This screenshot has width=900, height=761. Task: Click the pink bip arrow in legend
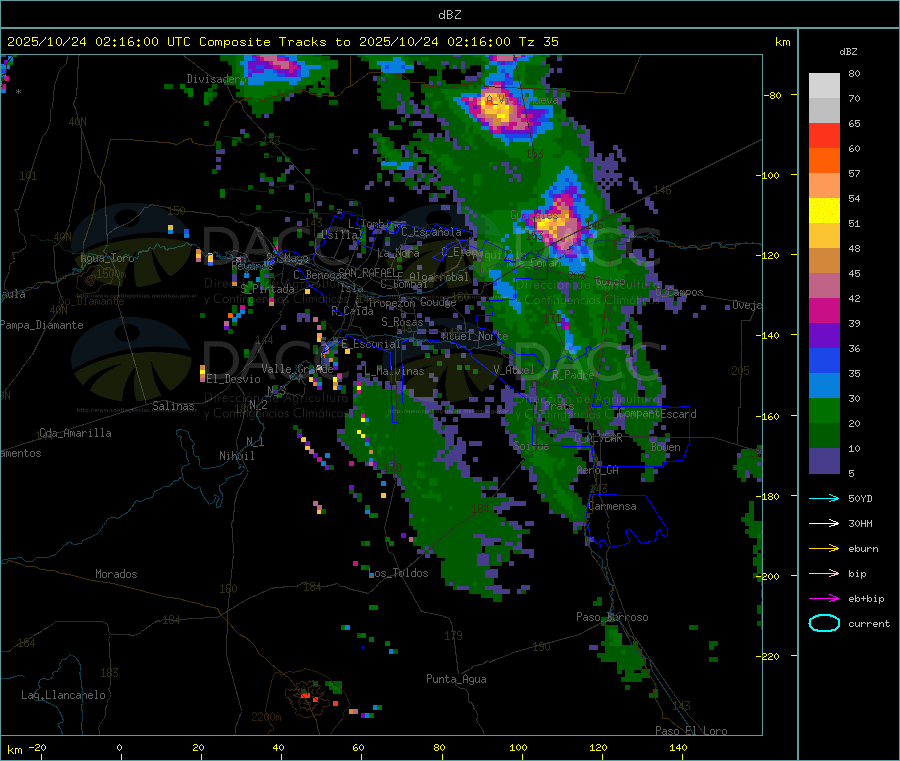[x=824, y=573]
